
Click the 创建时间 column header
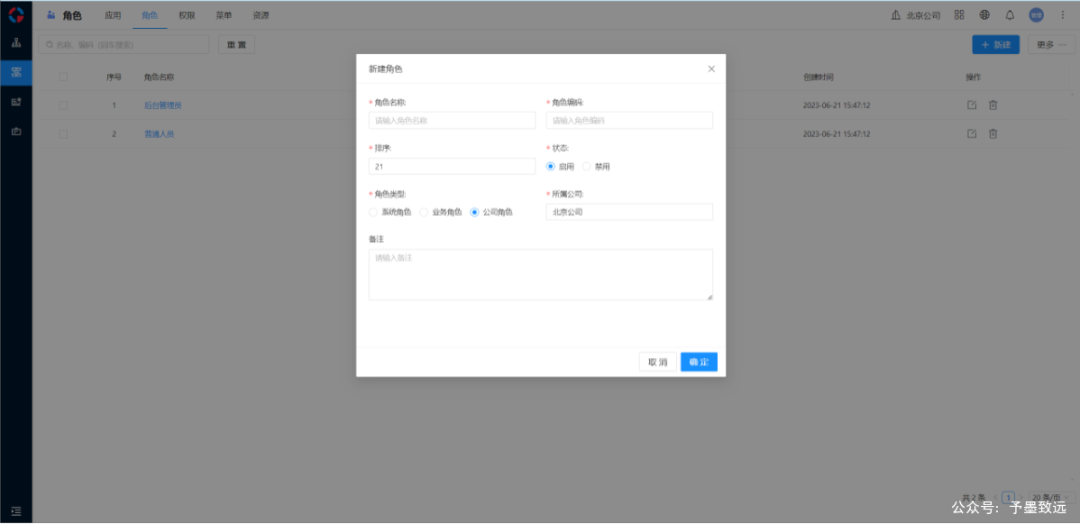[x=818, y=76]
